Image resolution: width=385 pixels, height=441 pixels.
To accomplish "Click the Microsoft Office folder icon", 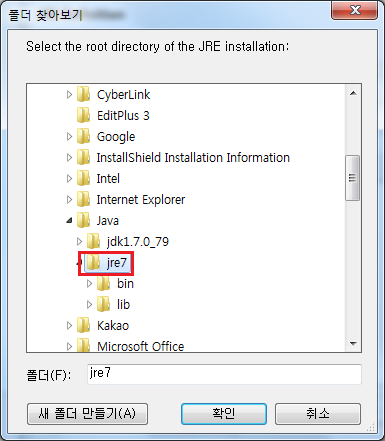I will click(x=83, y=346).
